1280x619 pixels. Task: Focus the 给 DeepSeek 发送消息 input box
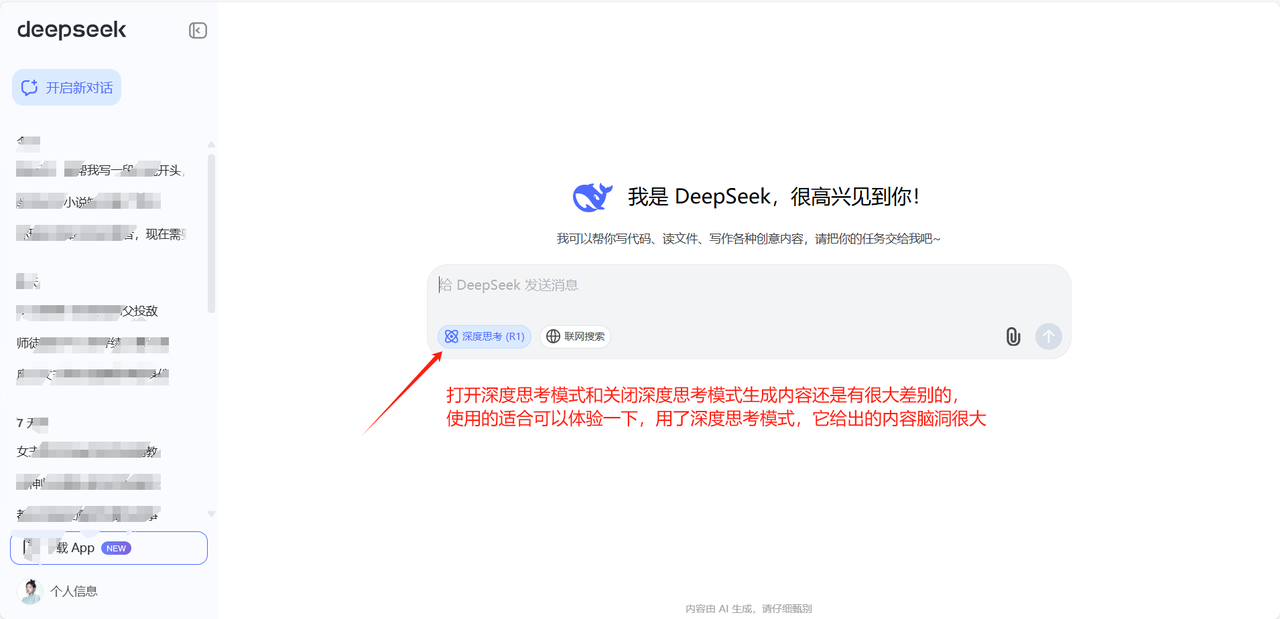coord(749,286)
